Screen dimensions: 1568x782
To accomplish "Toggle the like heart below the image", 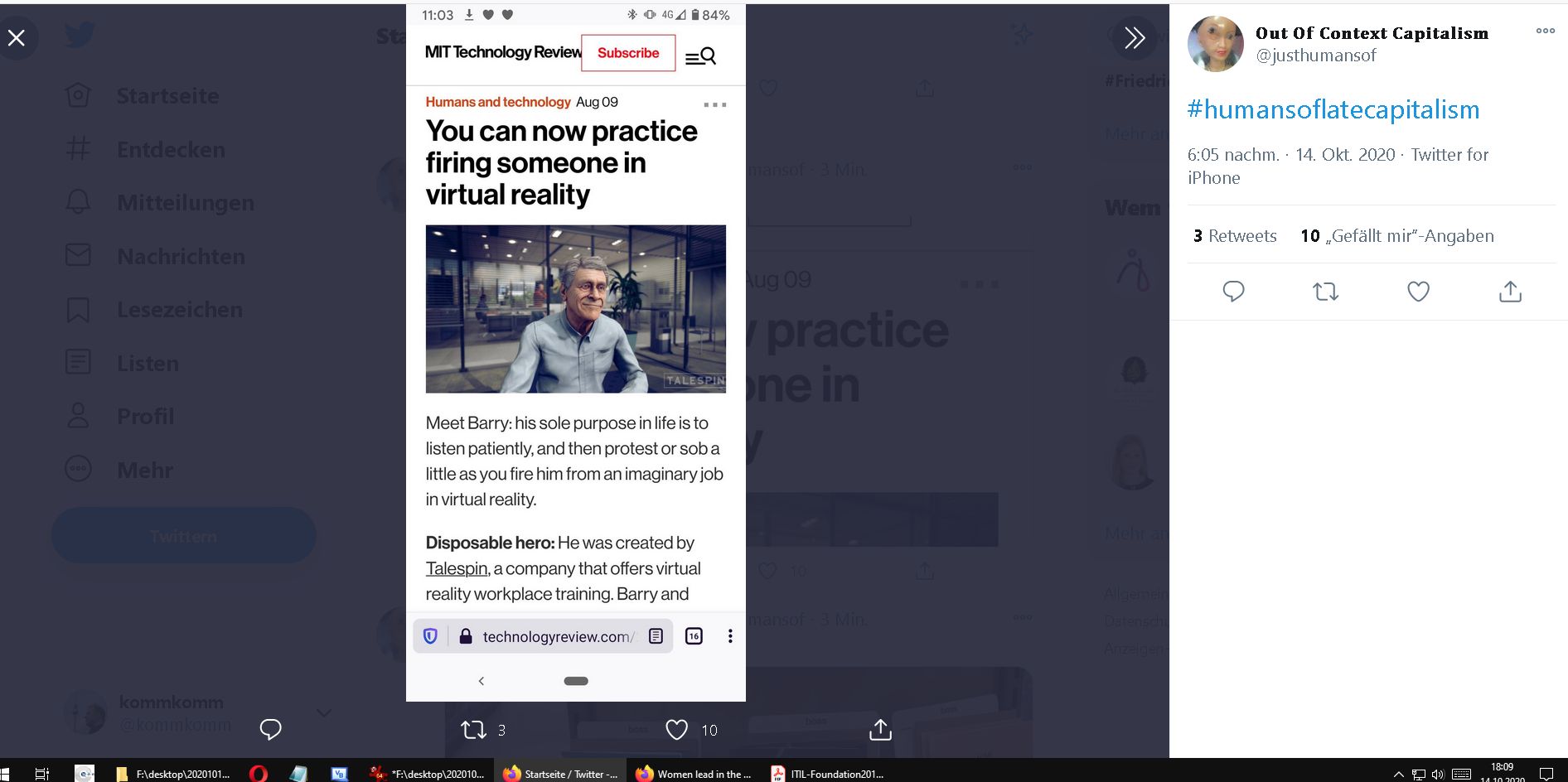I will pyautogui.click(x=676, y=730).
